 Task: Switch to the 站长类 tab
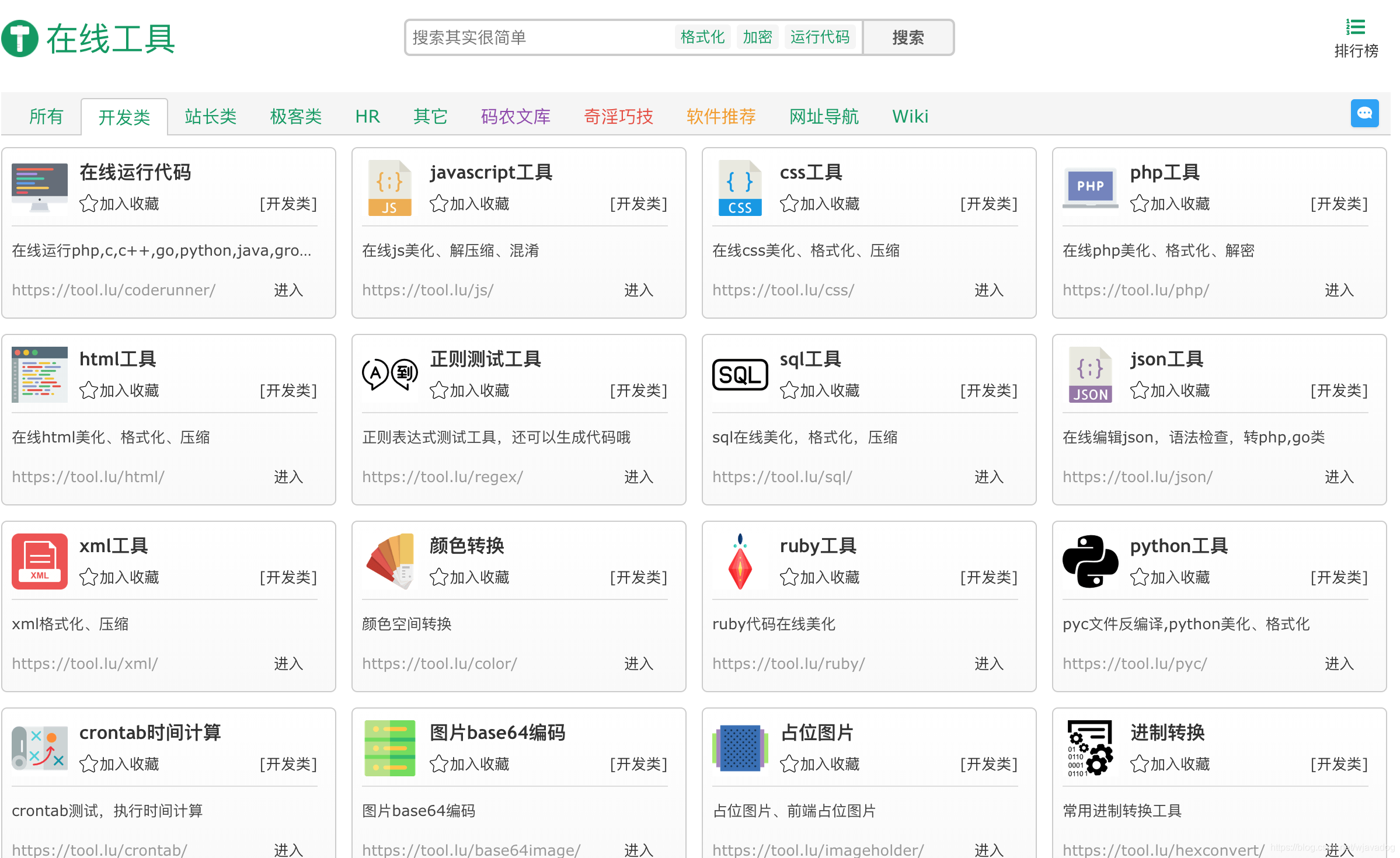click(211, 117)
